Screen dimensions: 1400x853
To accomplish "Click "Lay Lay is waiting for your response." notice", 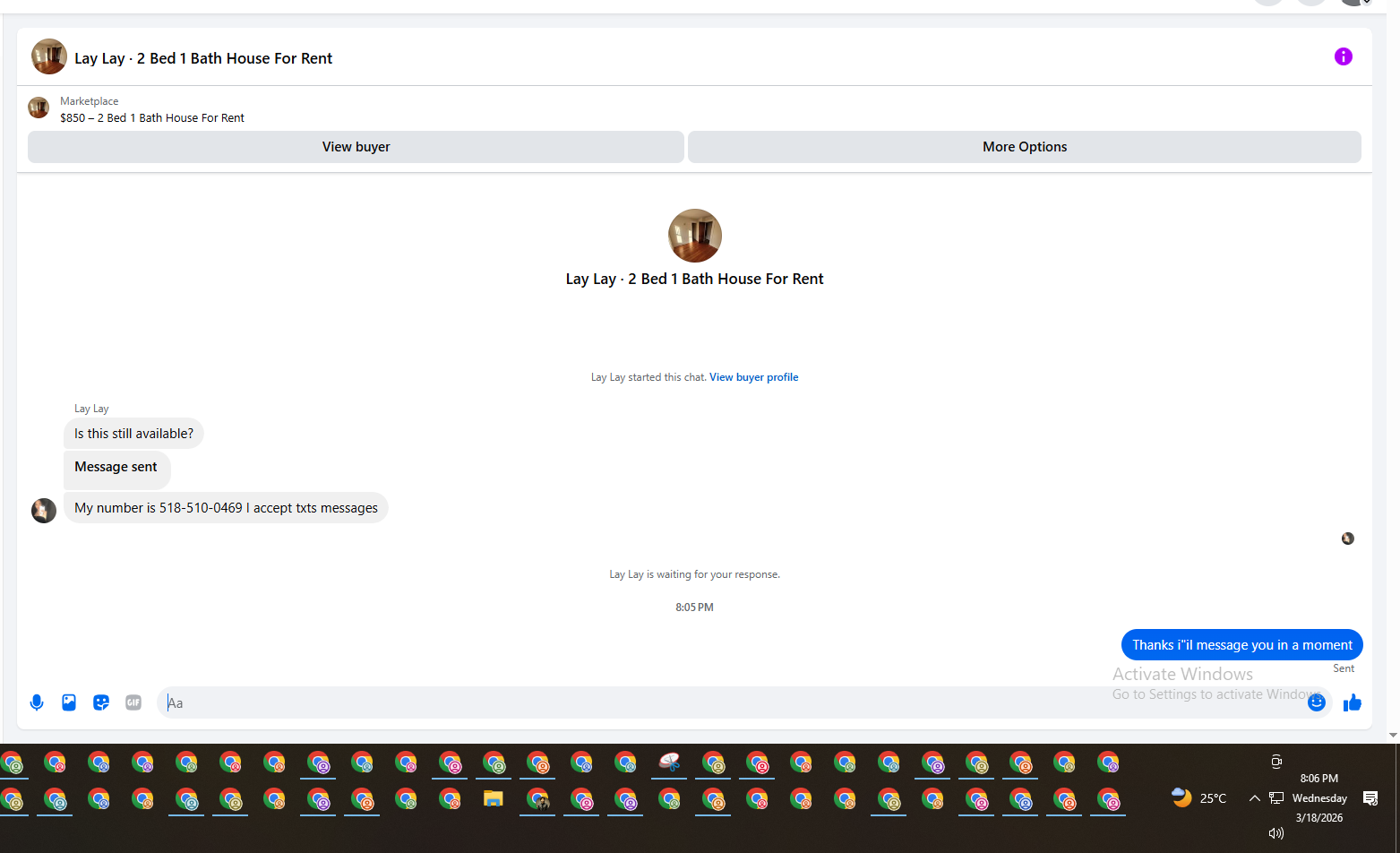I will (694, 574).
